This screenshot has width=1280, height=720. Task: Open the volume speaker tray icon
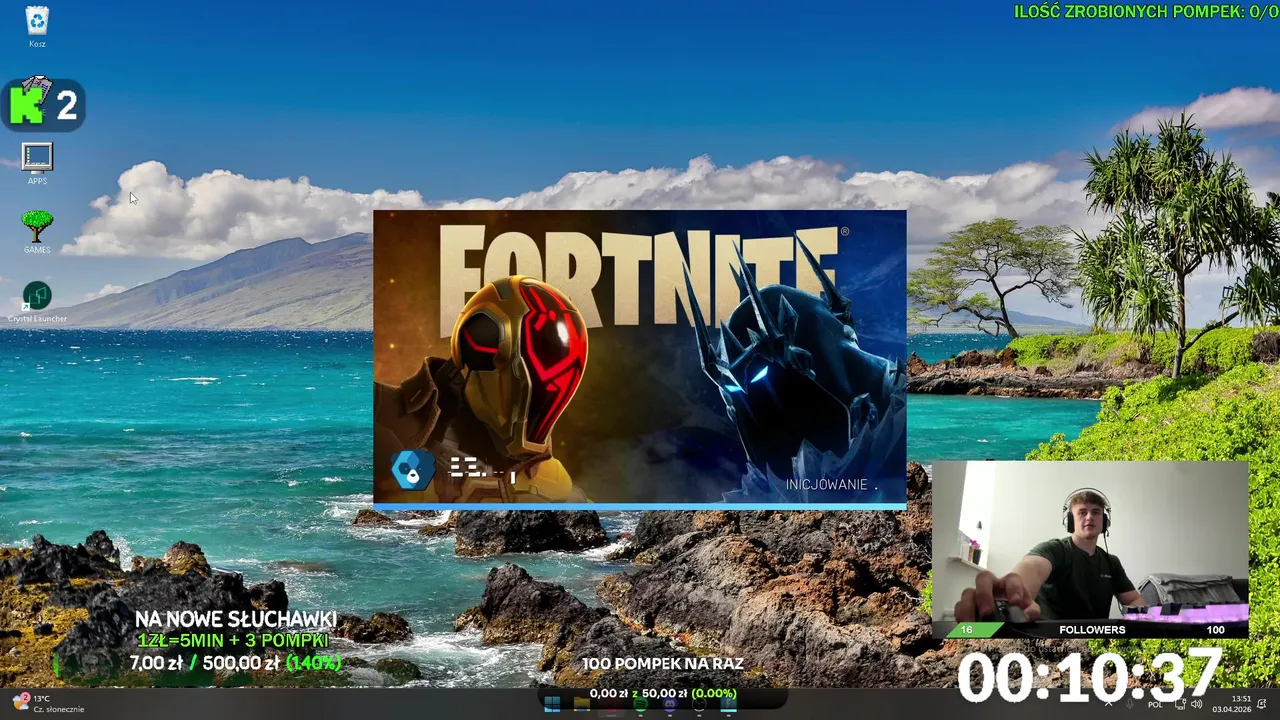click(x=1196, y=704)
